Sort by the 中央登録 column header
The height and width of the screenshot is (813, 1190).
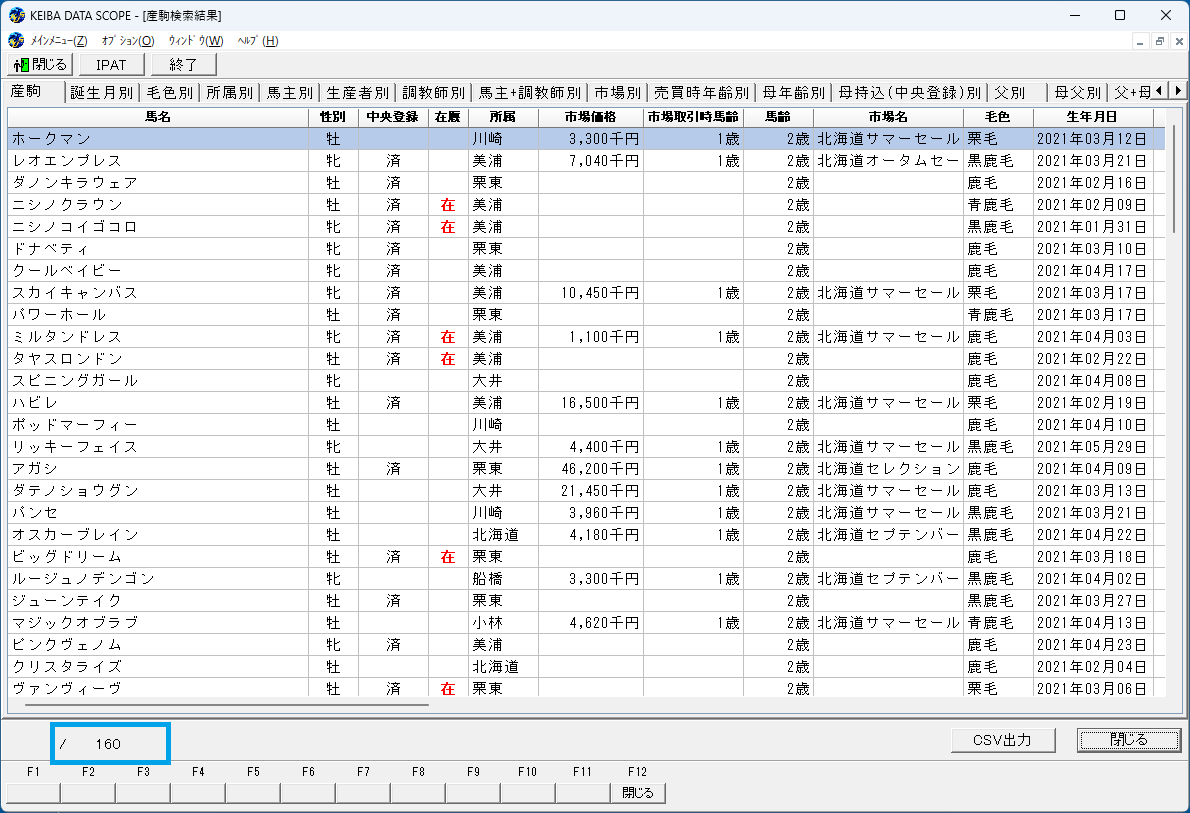392,117
